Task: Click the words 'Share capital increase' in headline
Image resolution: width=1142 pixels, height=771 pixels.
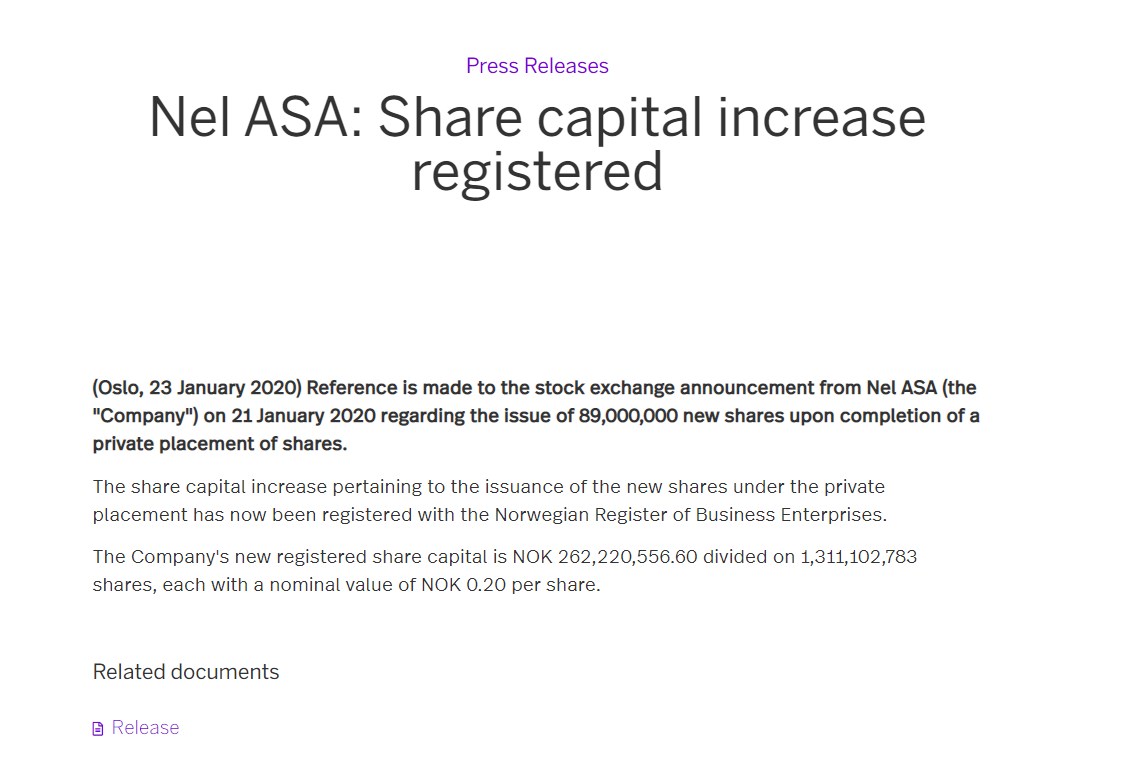Action: pos(652,118)
